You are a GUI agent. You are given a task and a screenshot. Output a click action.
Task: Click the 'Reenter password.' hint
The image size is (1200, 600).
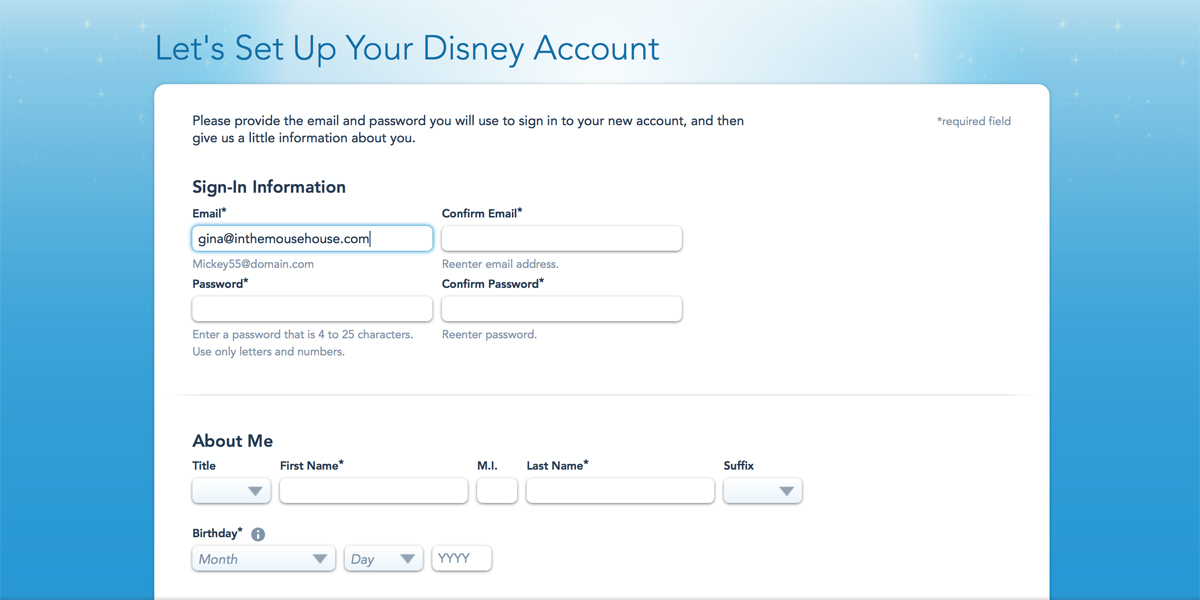tap(489, 334)
